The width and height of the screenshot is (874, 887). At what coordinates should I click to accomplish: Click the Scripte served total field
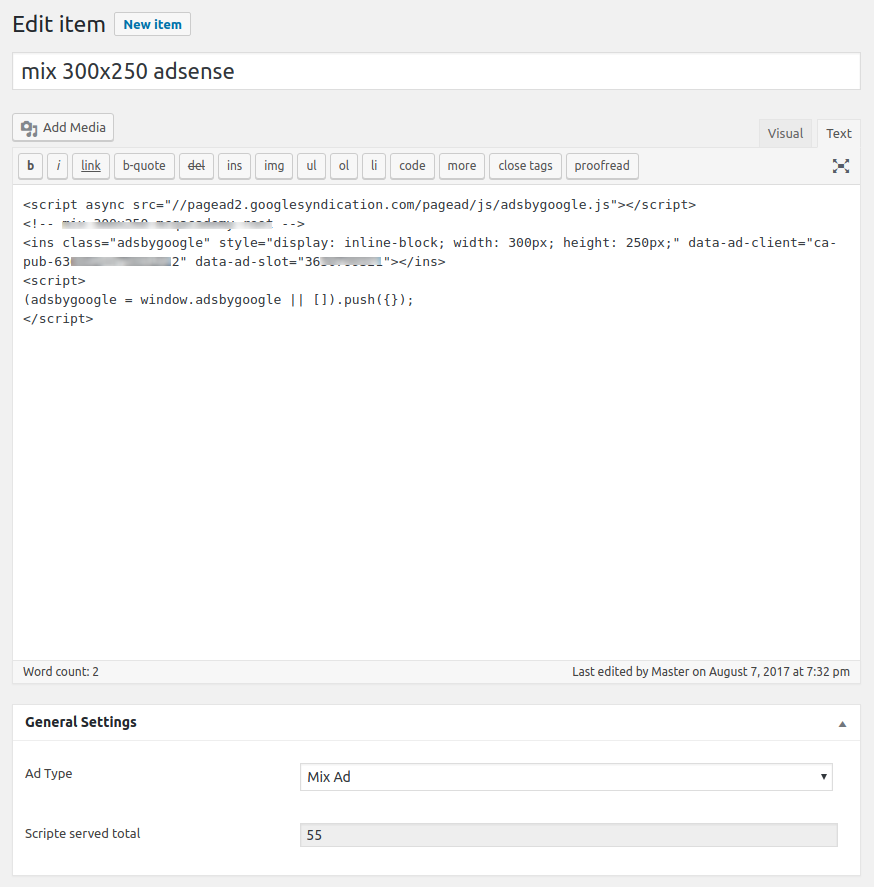pyautogui.click(x=569, y=835)
